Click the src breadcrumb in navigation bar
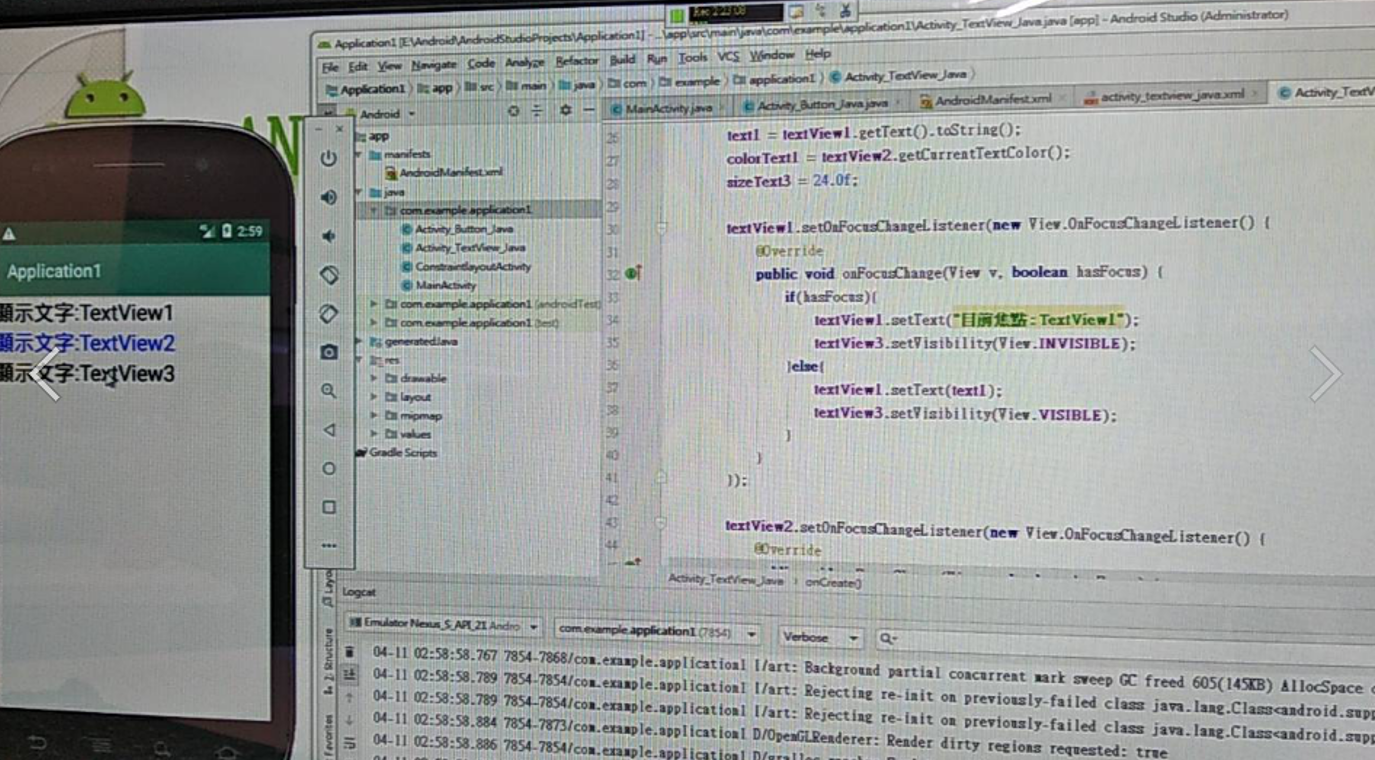The height and width of the screenshot is (760, 1375). point(480,87)
